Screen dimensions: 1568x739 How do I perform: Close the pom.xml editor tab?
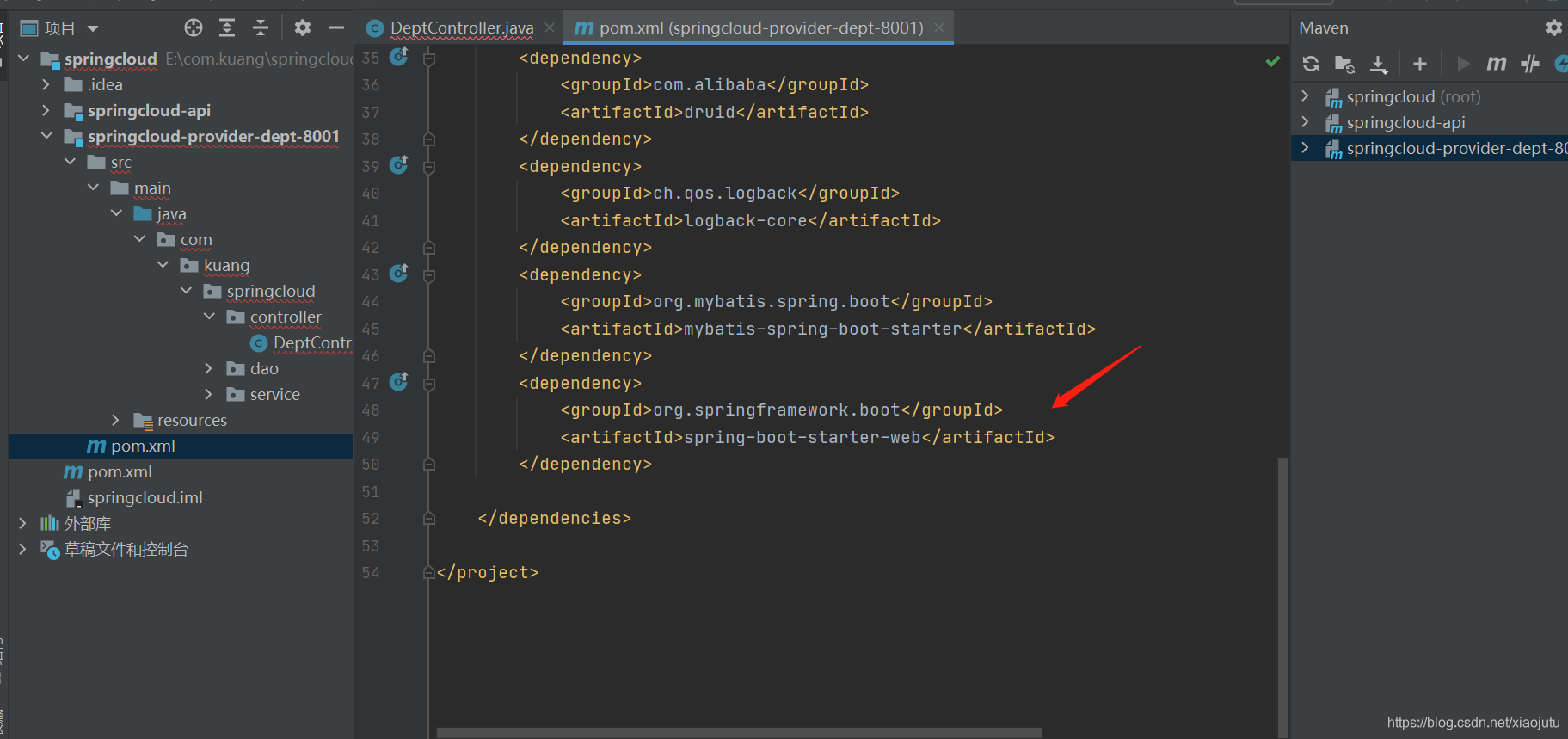point(939,28)
